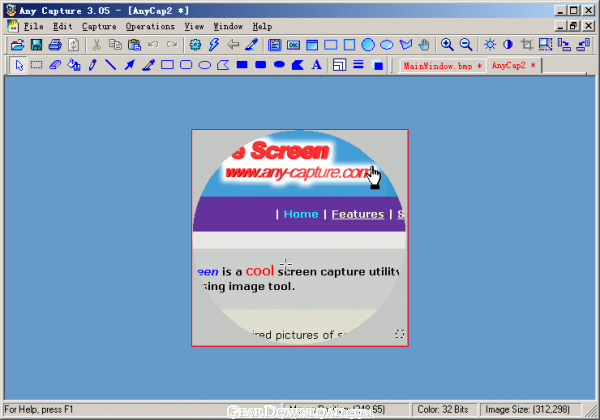Click capture OK button control icon
600x420 pixels.
[293, 45]
